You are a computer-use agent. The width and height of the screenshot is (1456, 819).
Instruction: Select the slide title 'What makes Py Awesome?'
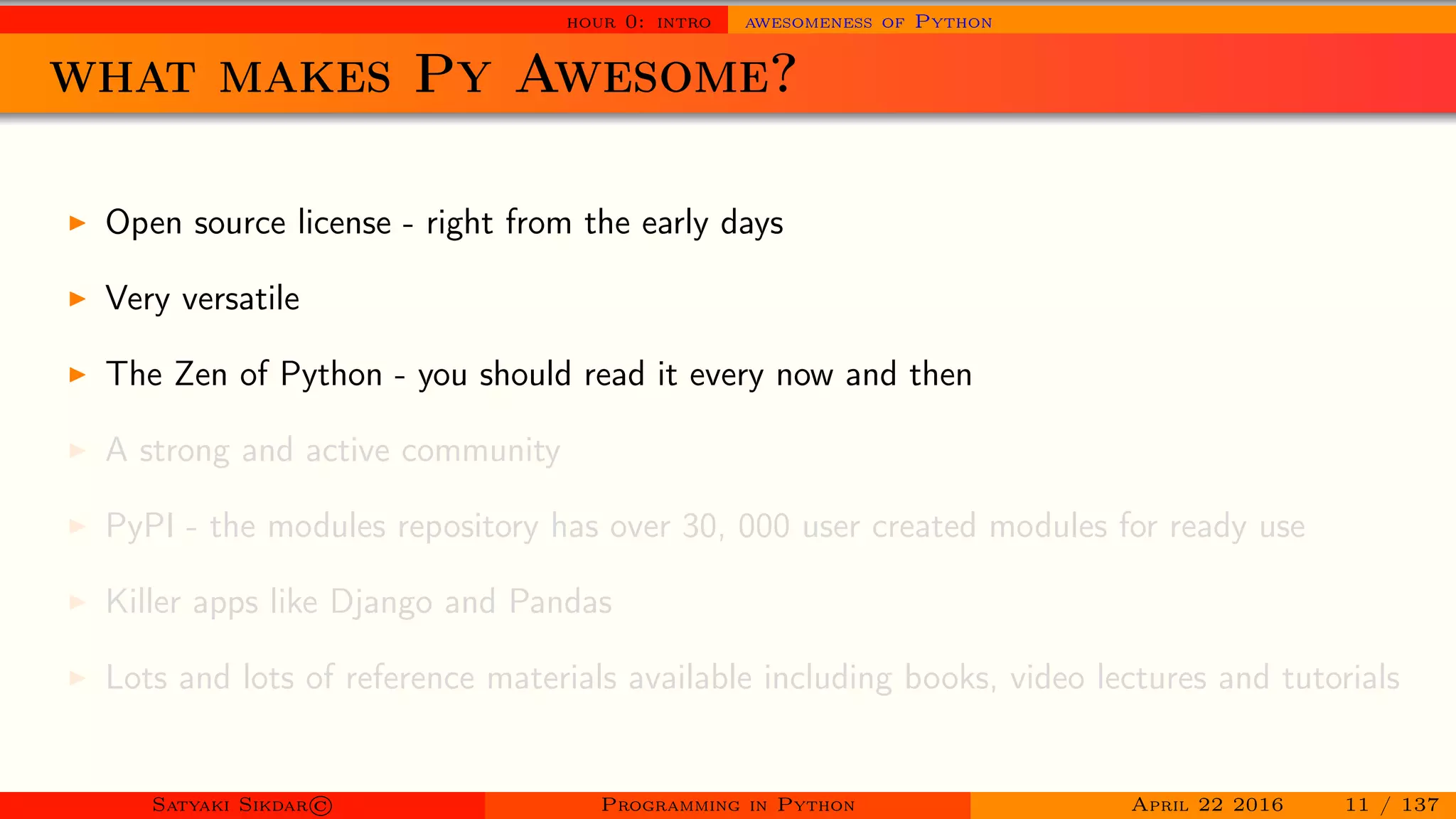click(x=423, y=75)
